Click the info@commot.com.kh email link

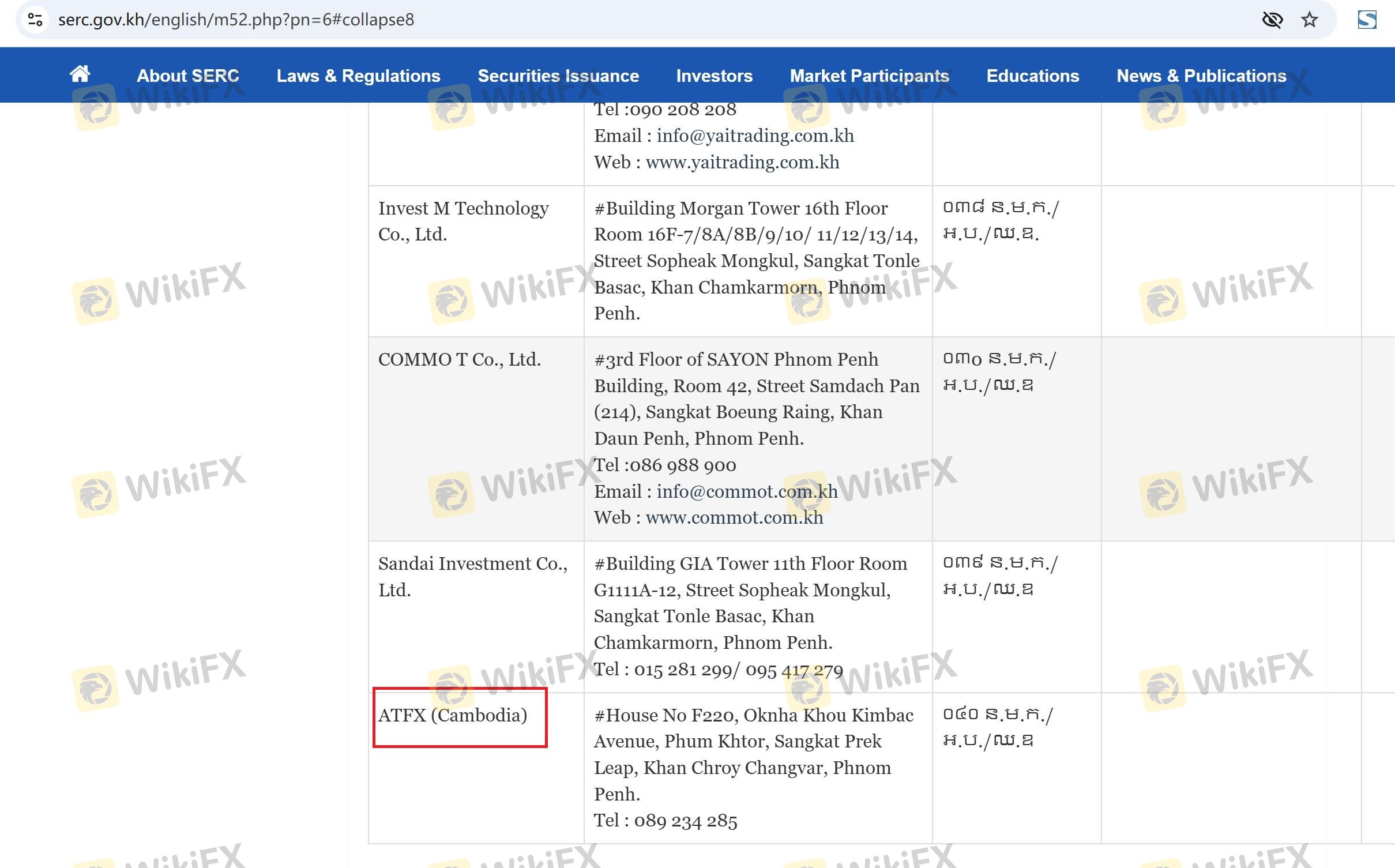coord(747,491)
